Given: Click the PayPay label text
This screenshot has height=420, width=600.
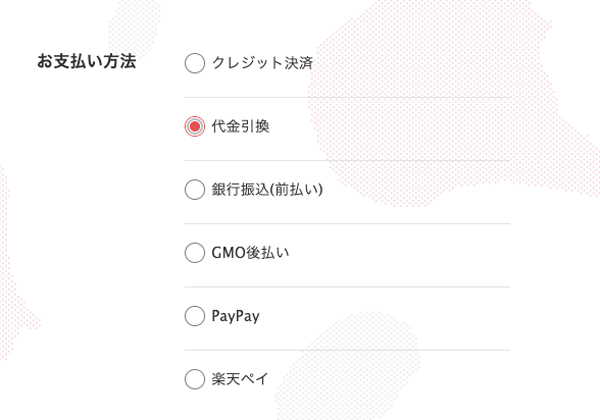Looking at the screenshot, I should pos(235,316).
